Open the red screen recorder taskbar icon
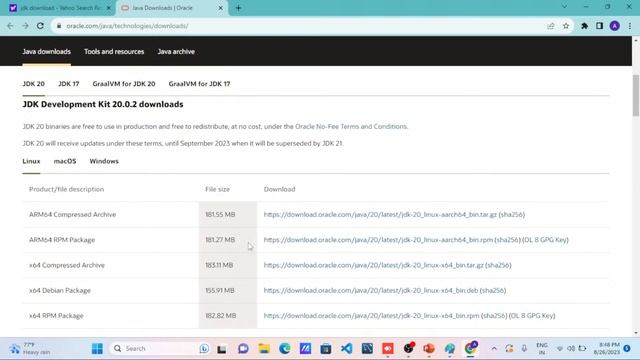640x360 pixels. coord(388,349)
